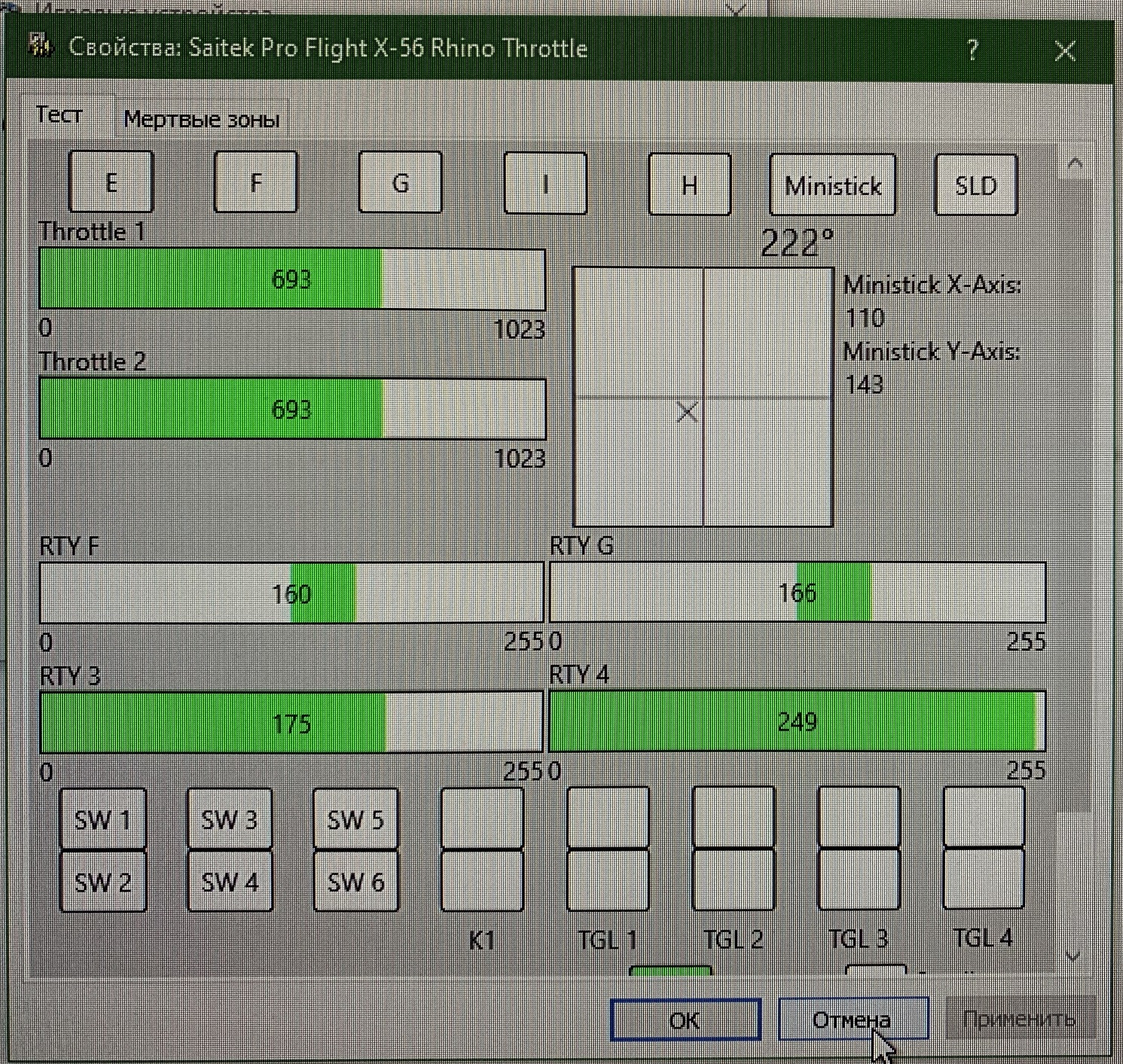Click the joystick icon in title bar

coord(41,47)
